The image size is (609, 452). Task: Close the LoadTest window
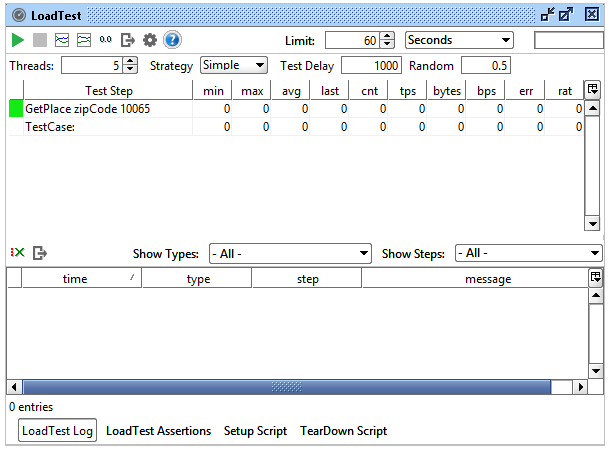[x=592, y=14]
